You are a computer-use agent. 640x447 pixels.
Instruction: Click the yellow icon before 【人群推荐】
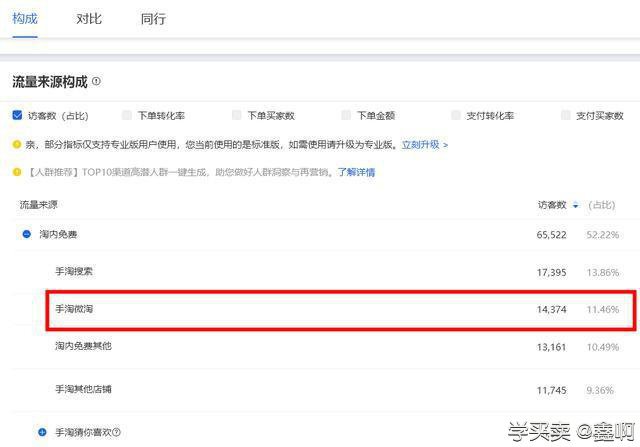pos(17,172)
